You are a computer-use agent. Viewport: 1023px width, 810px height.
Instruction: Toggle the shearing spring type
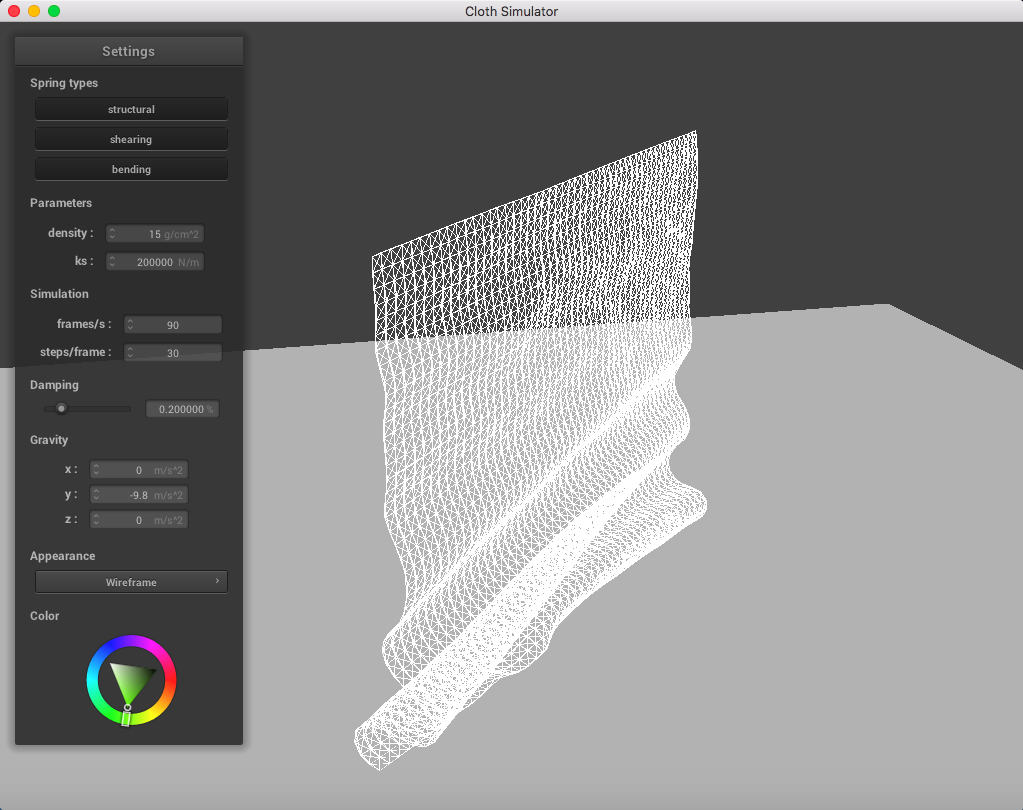(131, 139)
